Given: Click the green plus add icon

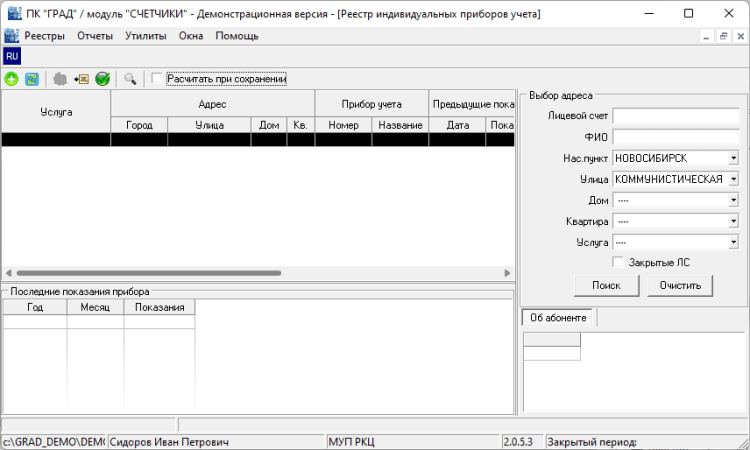Looking at the screenshot, I should [x=11, y=79].
